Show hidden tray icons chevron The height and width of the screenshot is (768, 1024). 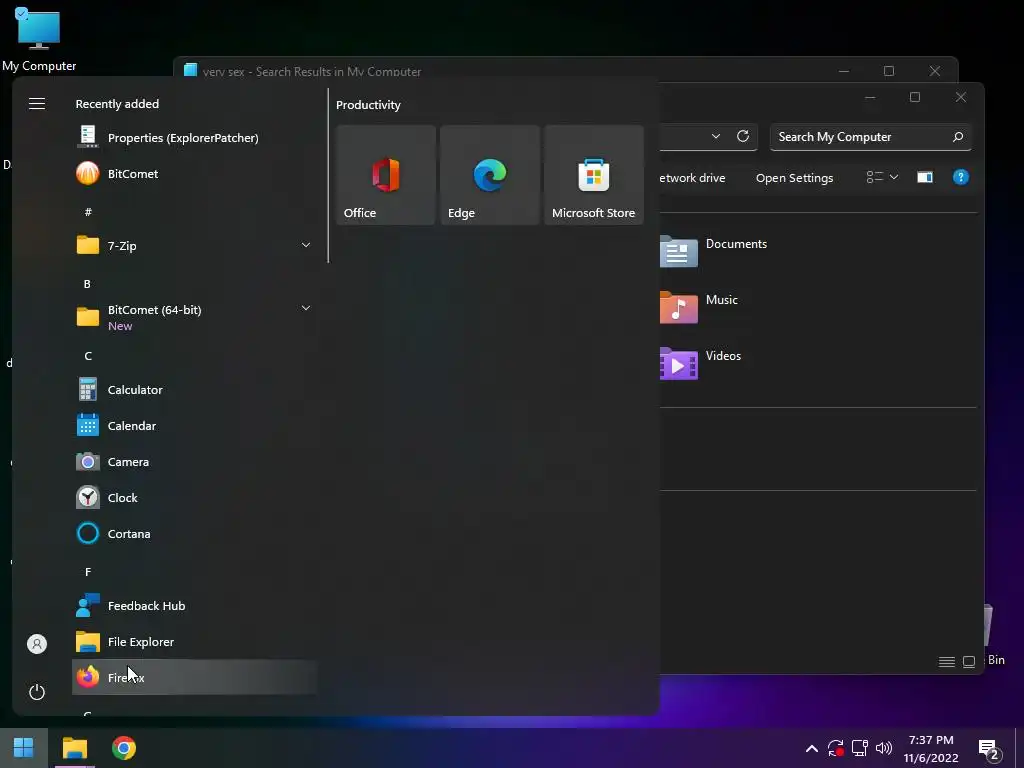[x=812, y=748]
